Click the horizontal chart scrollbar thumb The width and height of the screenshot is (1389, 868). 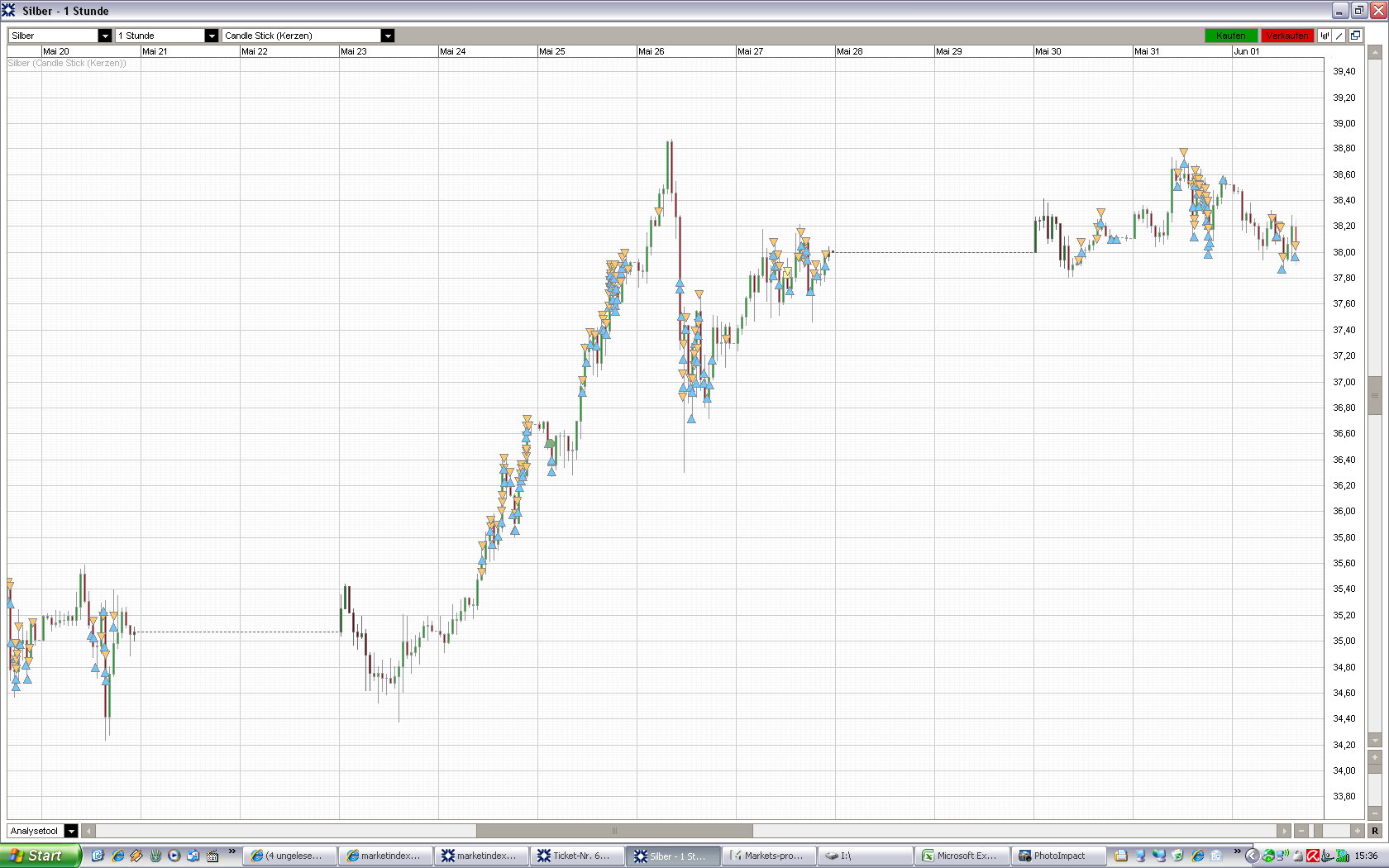[x=614, y=831]
